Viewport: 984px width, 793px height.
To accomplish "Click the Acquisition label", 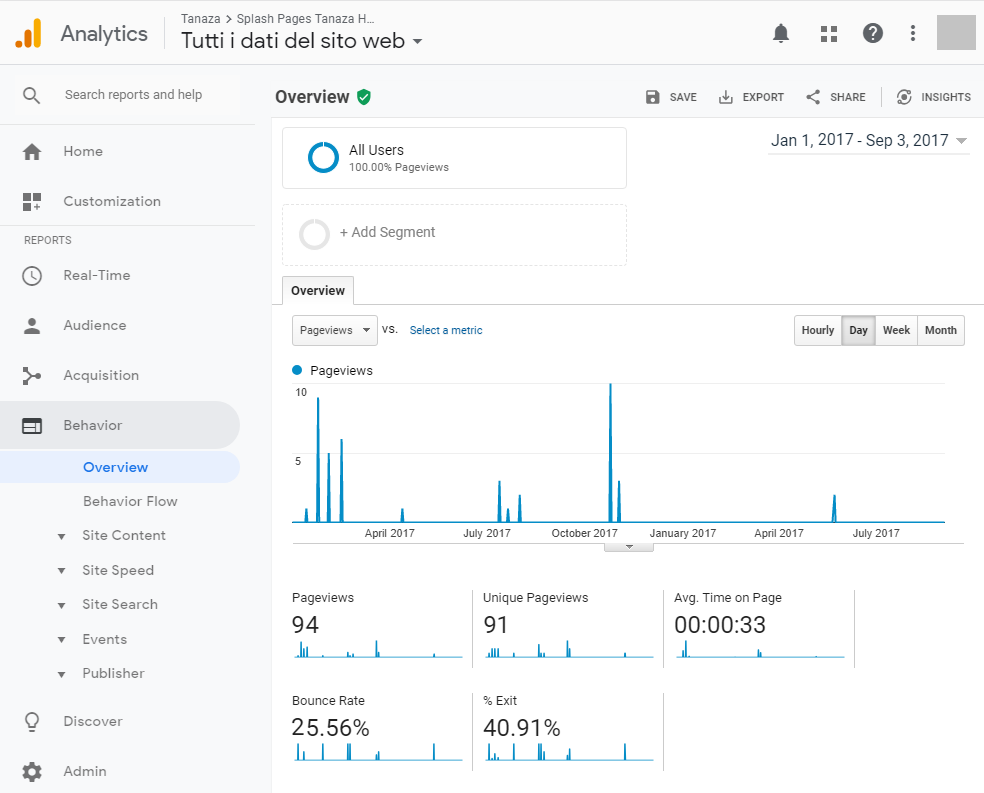I will coord(101,375).
